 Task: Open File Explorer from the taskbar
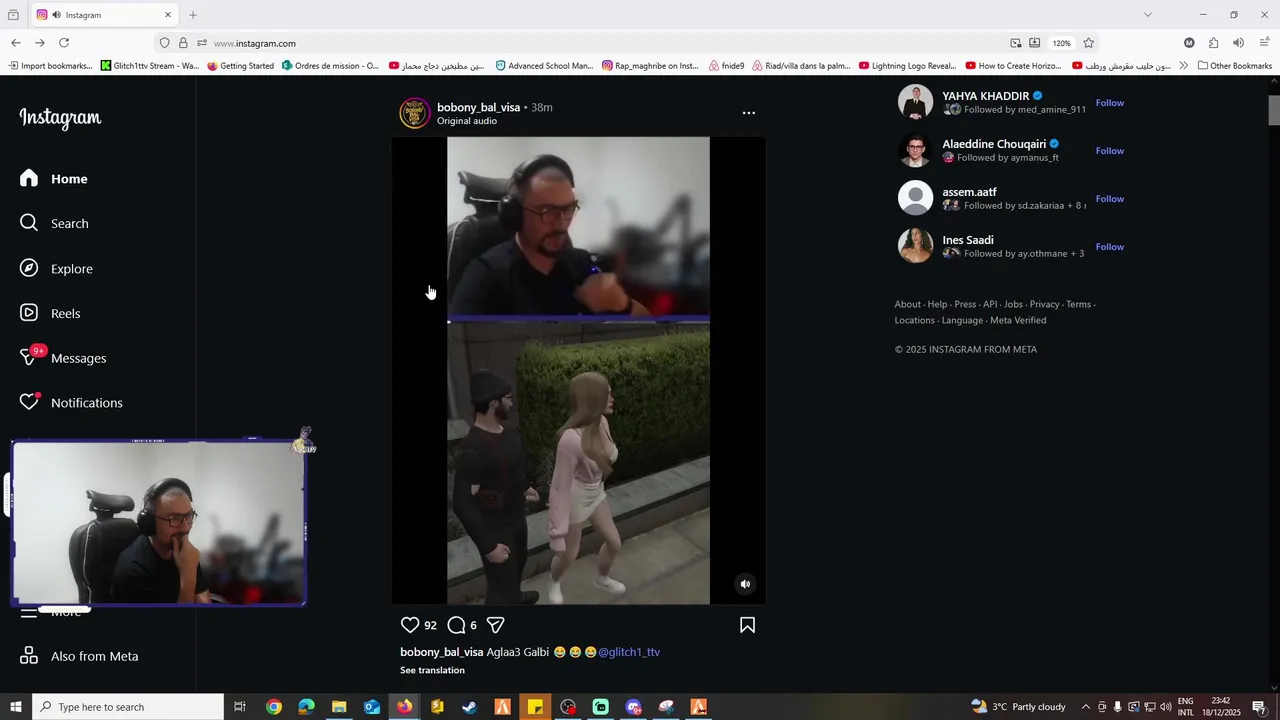339,707
